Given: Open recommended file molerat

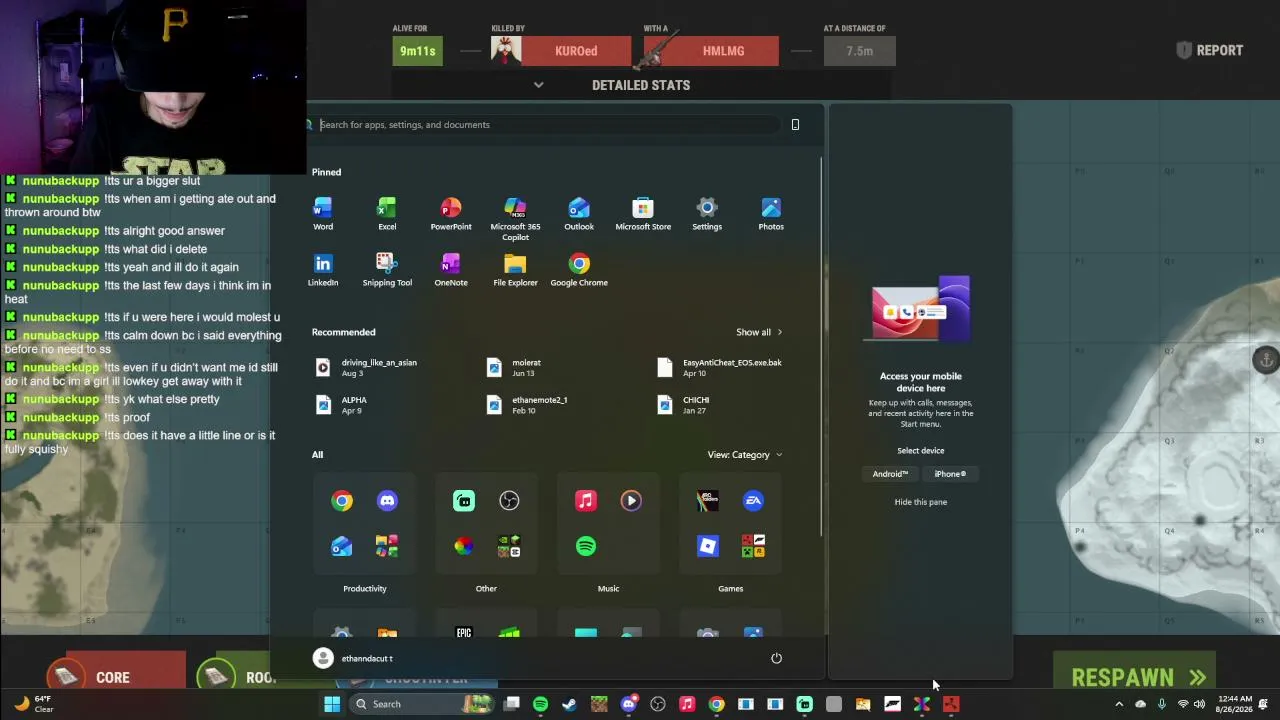Looking at the screenshot, I should [515, 368].
